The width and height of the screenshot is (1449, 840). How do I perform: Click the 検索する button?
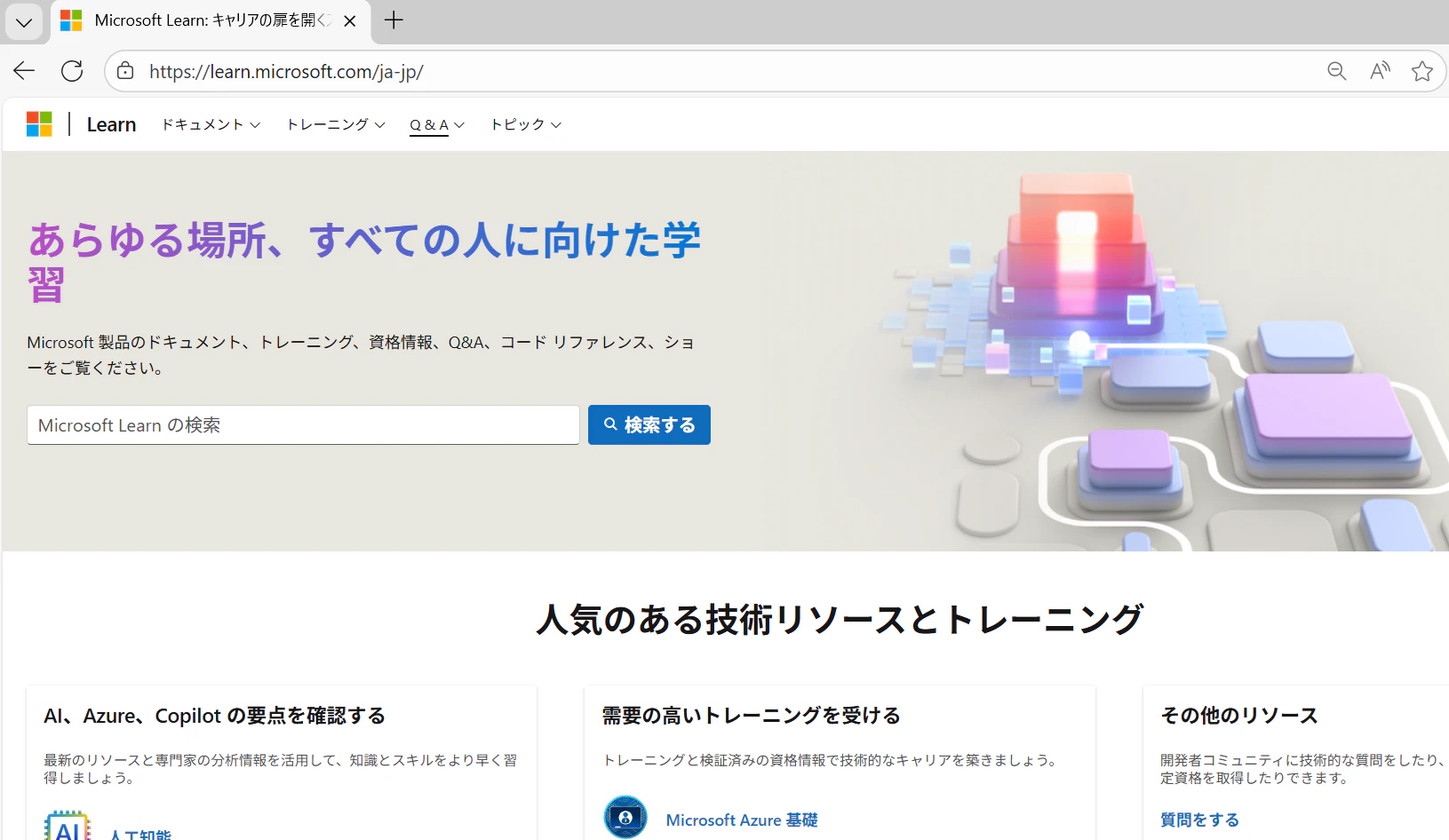649,424
